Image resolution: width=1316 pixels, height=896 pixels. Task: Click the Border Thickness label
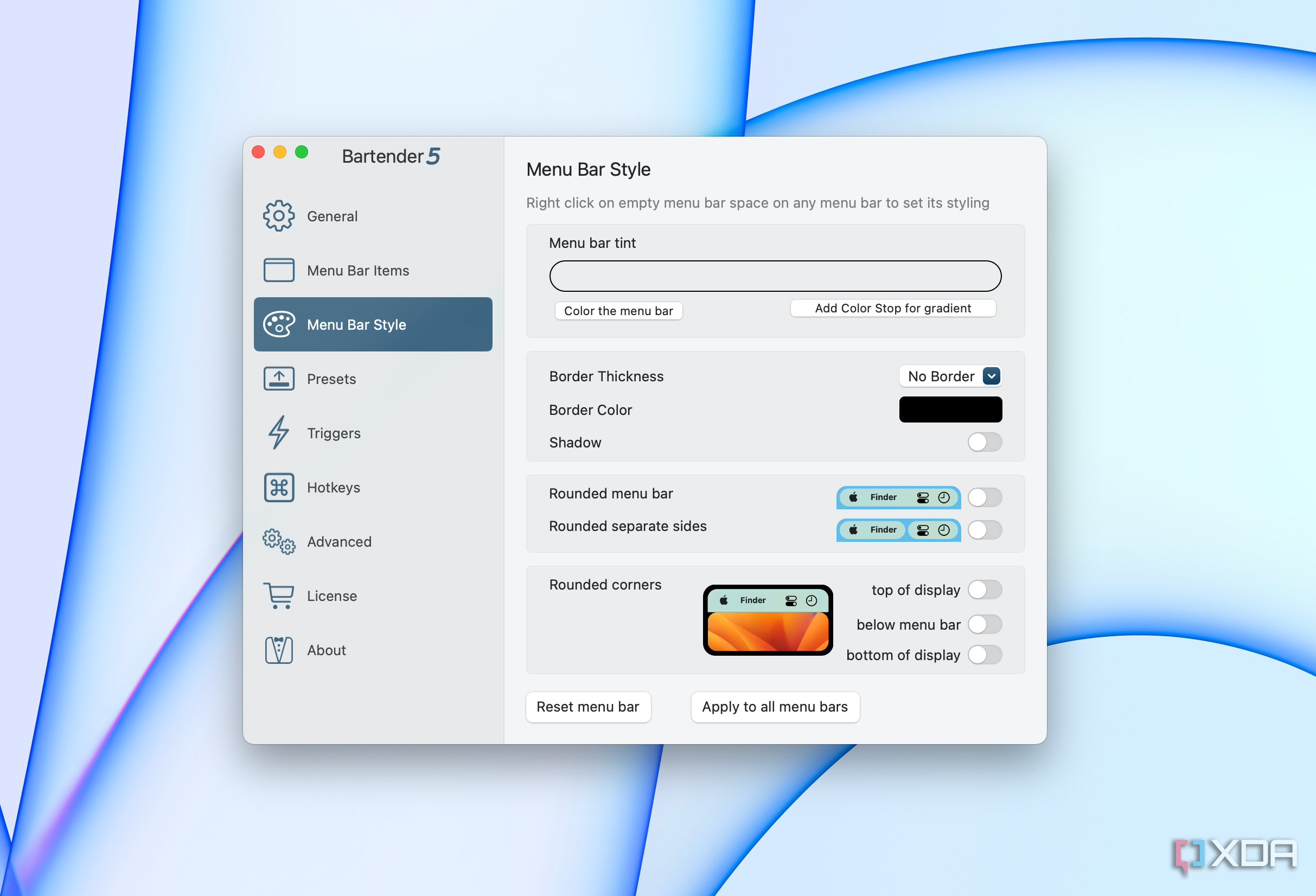coord(606,376)
